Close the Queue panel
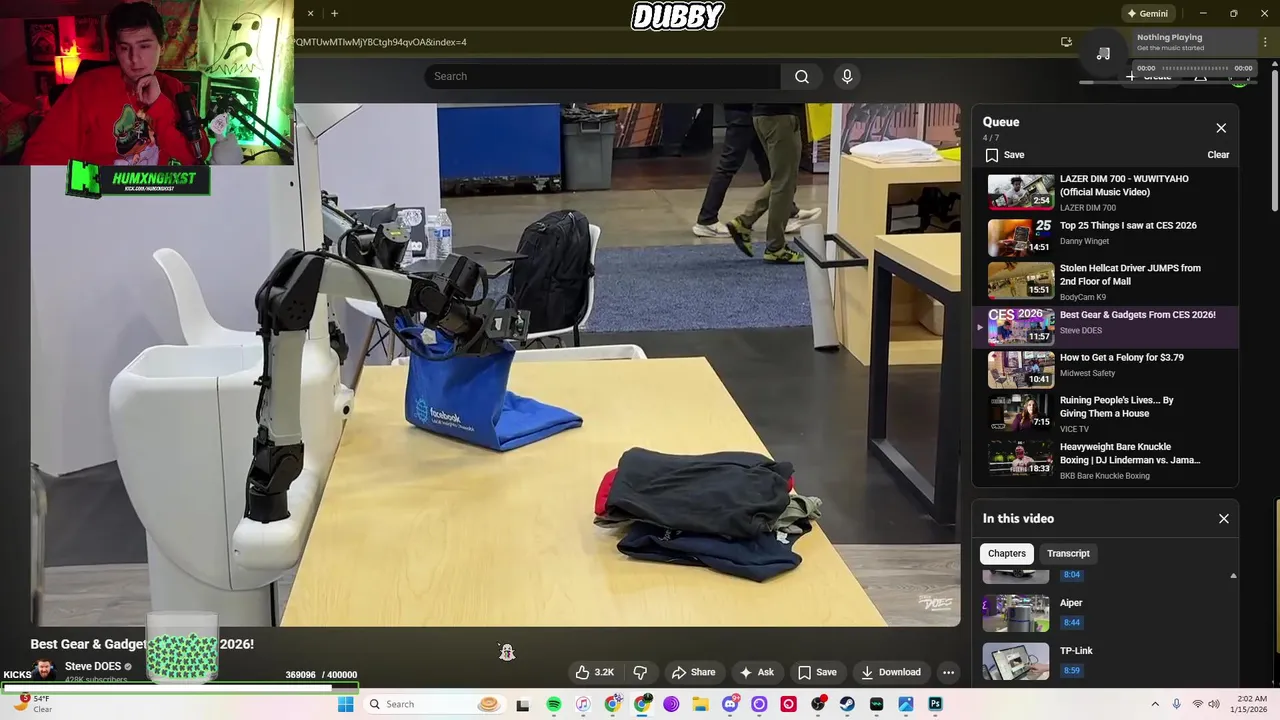 pos(1221,128)
